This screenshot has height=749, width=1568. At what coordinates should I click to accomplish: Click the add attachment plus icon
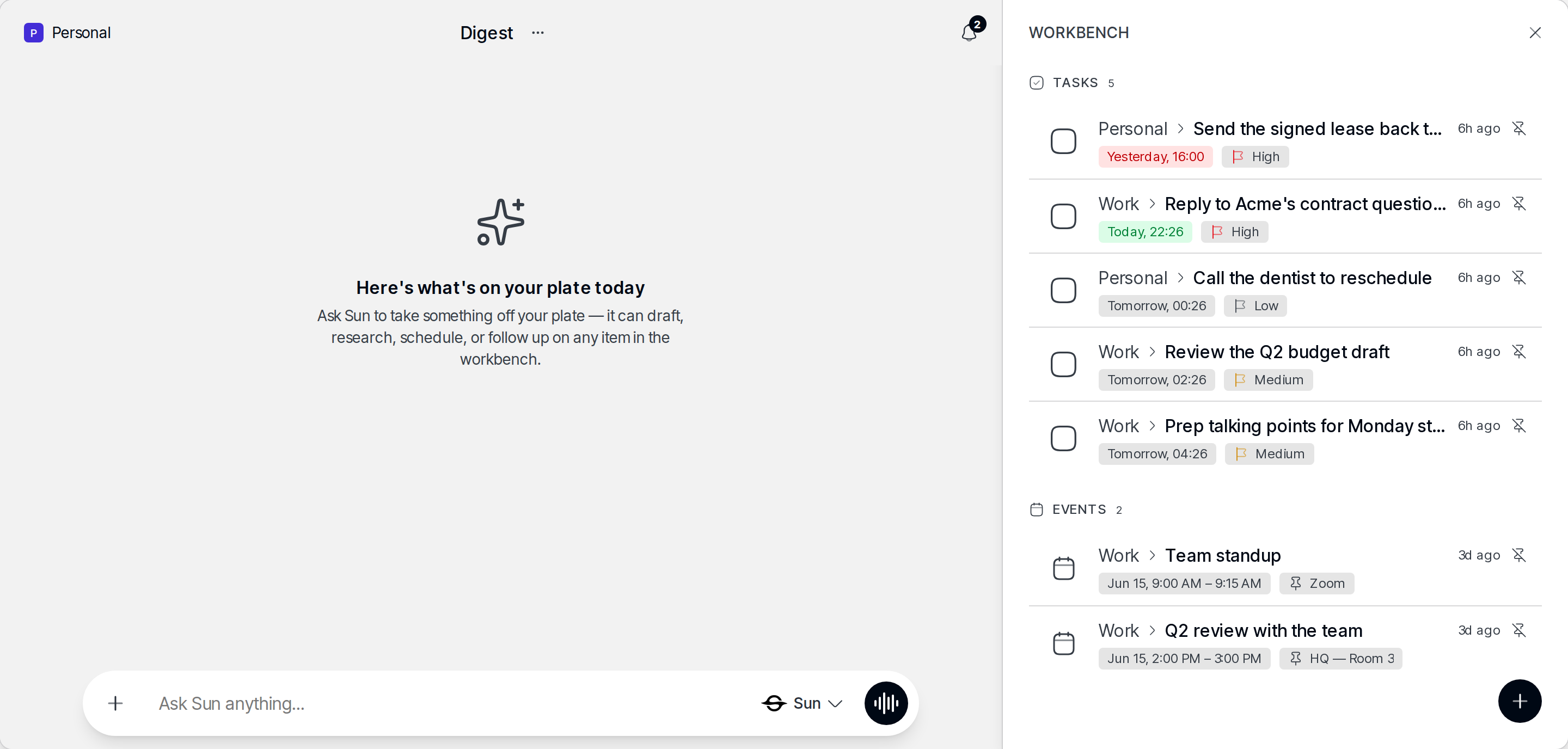[x=115, y=703]
